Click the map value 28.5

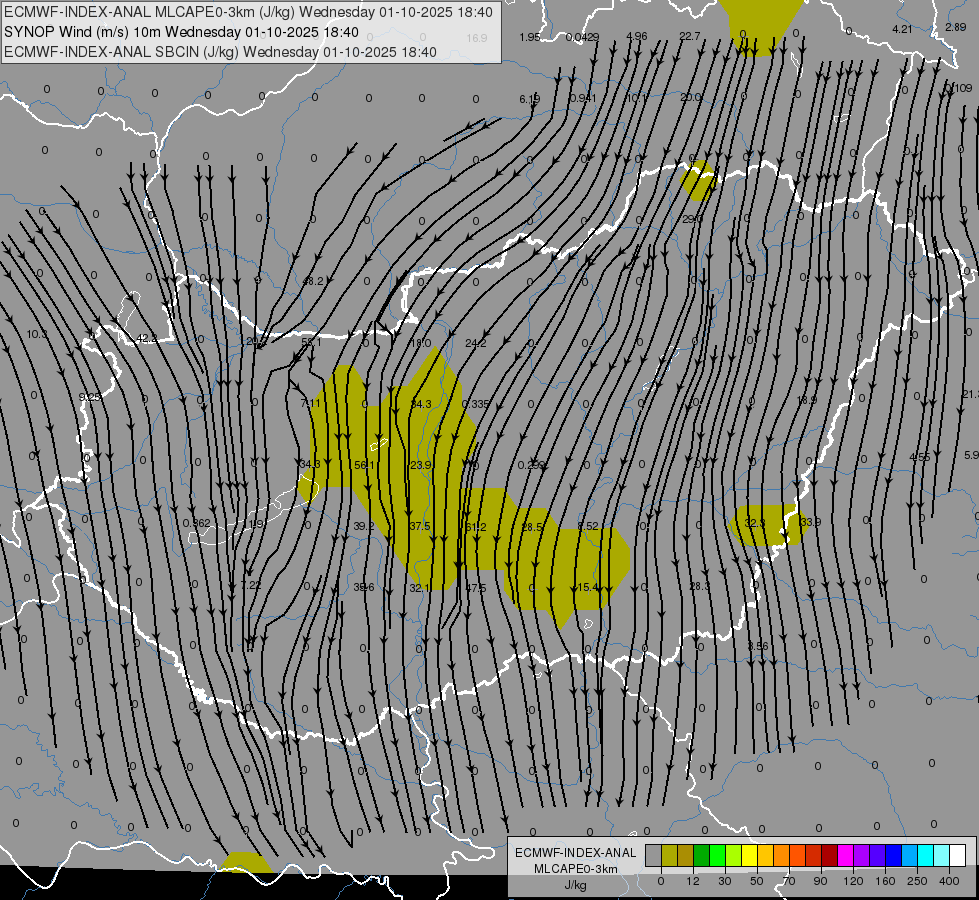[532, 527]
